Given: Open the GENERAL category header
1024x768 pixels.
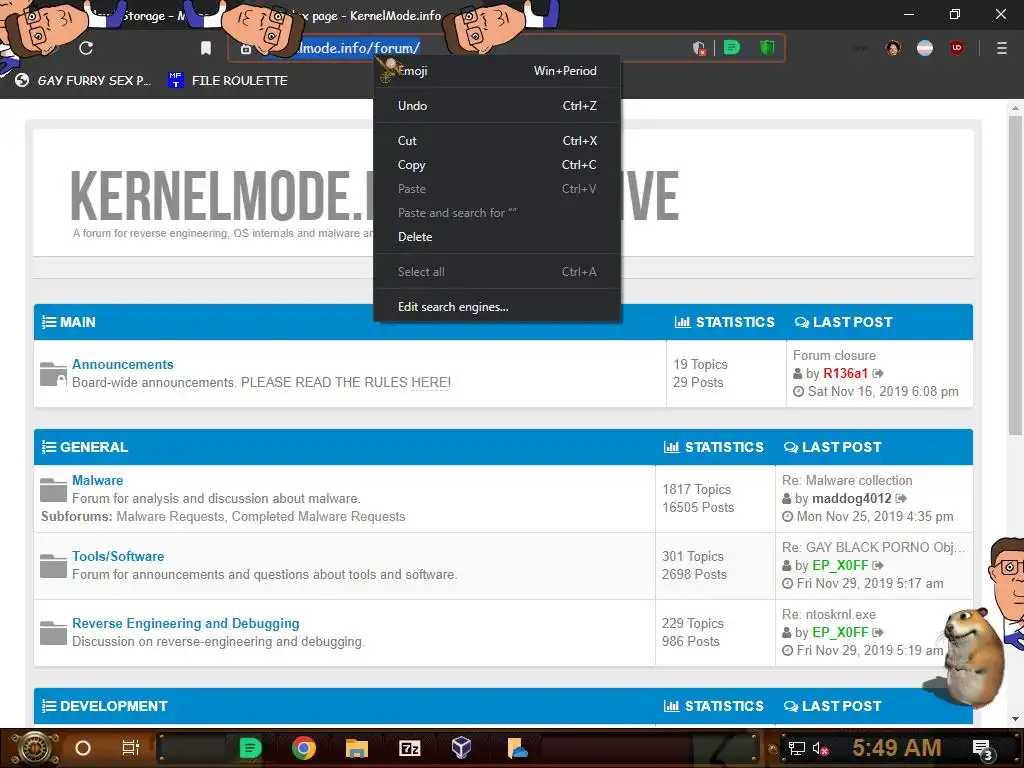Looking at the screenshot, I should (93, 447).
